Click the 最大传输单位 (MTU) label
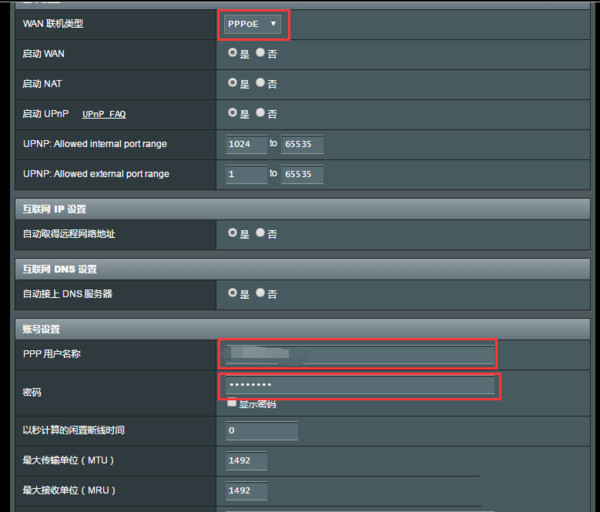This screenshot has height=512, width=600. 68,460
